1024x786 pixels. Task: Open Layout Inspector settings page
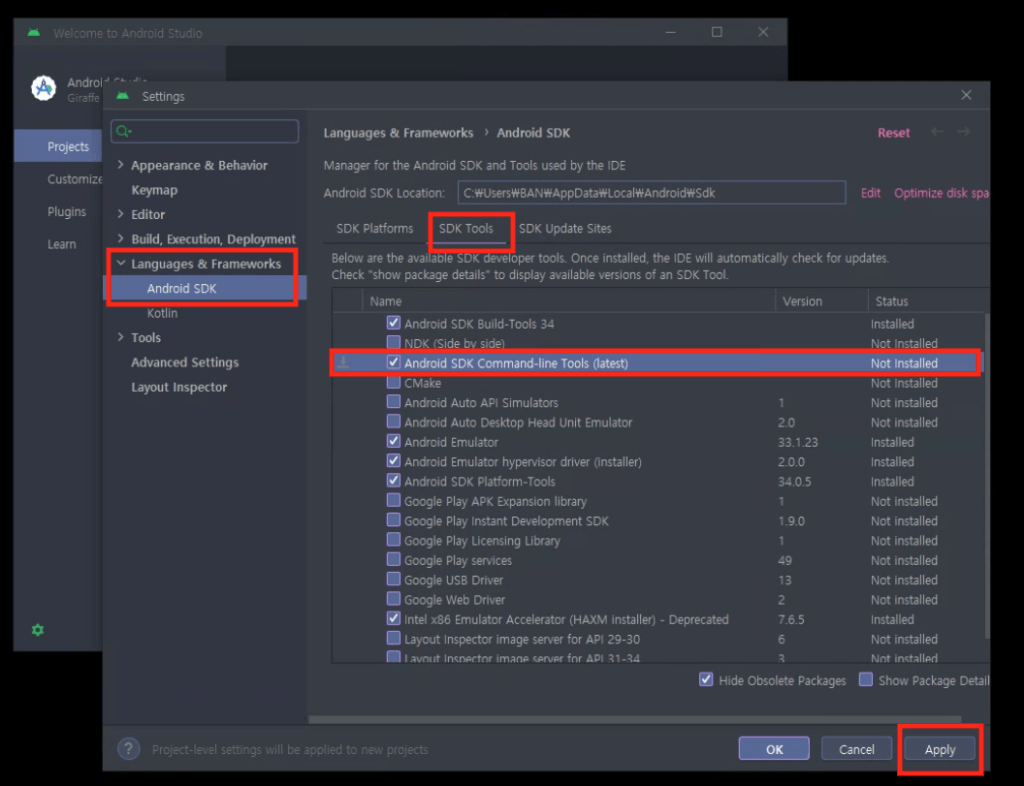tap(179, 386)
